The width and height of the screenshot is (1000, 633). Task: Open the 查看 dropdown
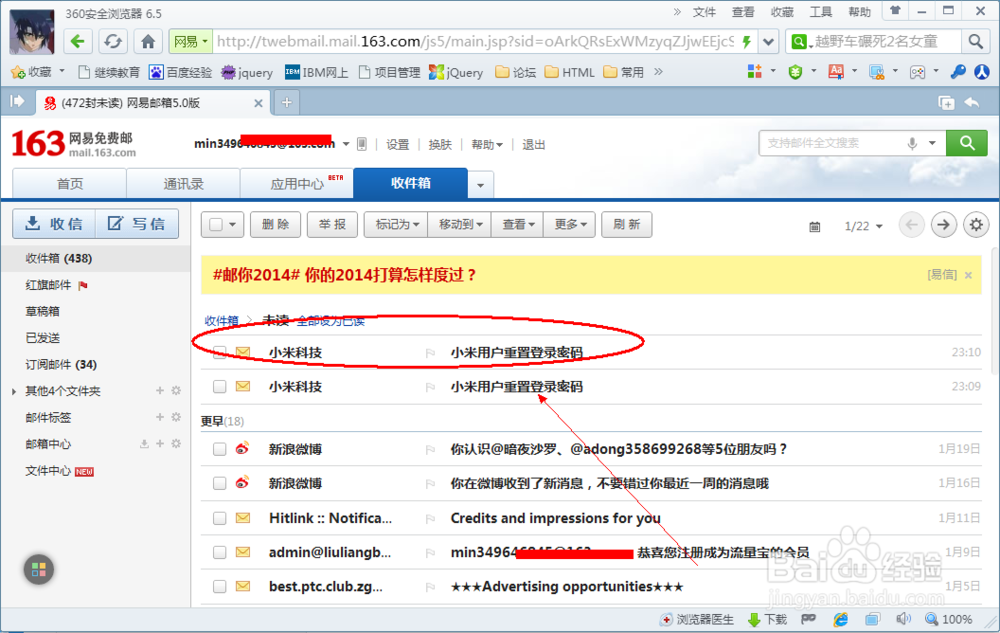517,224
